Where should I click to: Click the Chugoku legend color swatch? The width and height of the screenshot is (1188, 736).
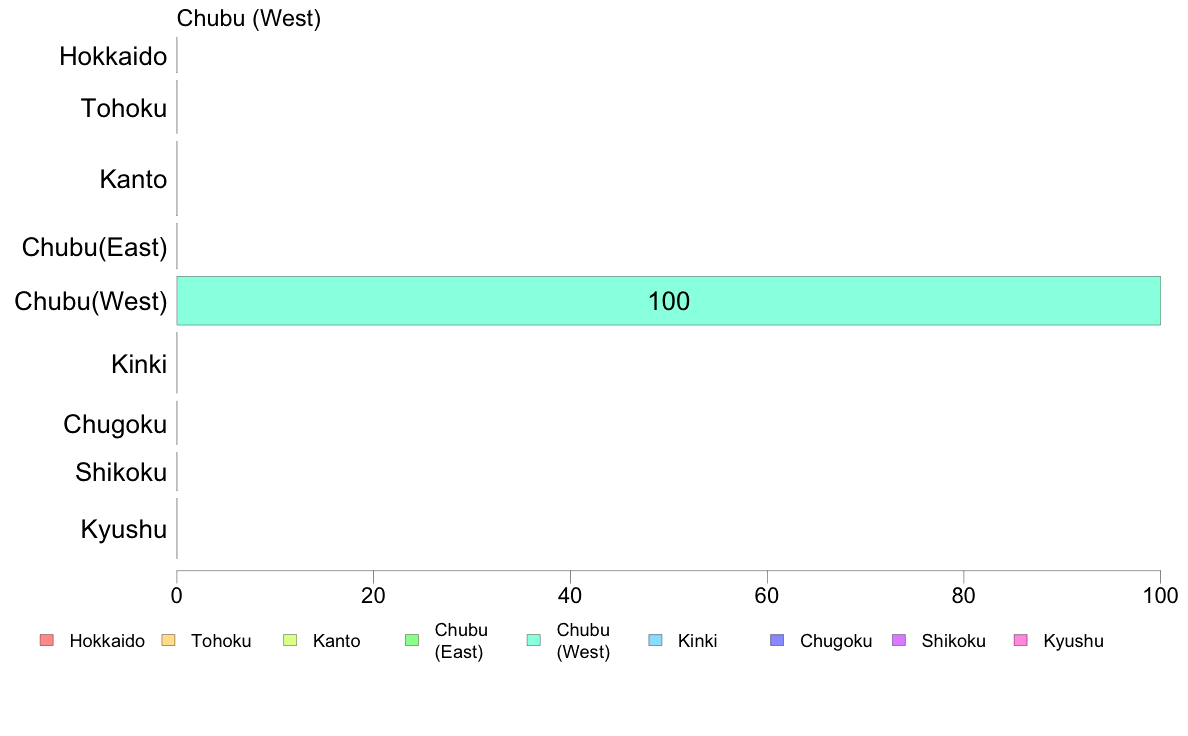777,640
